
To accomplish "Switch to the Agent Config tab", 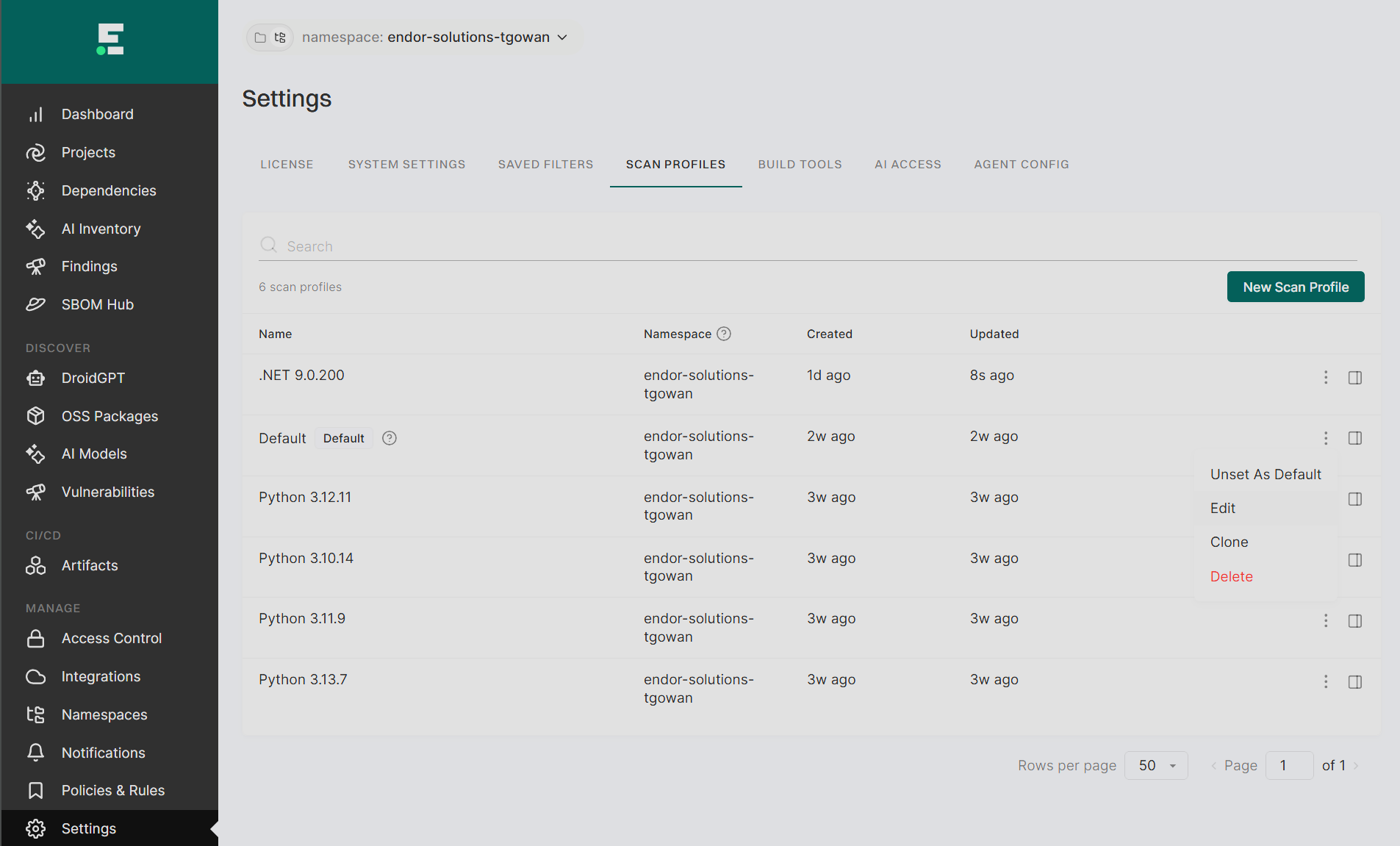I will pos(1022,165).
